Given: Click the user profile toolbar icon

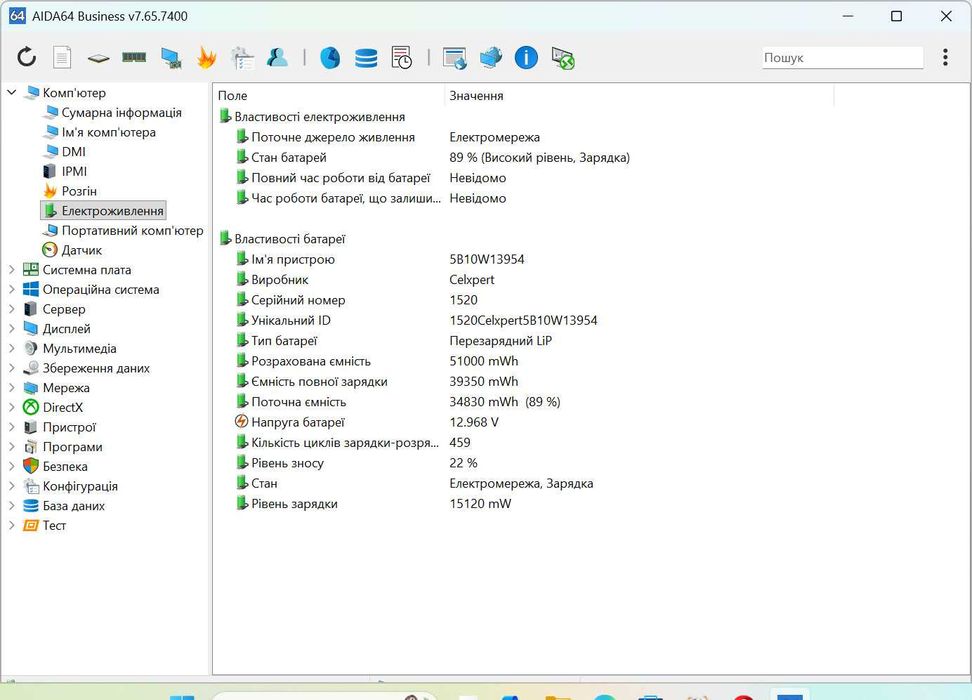Looking at the screenshot, I should pyautogui.click(x=277, y=58).
